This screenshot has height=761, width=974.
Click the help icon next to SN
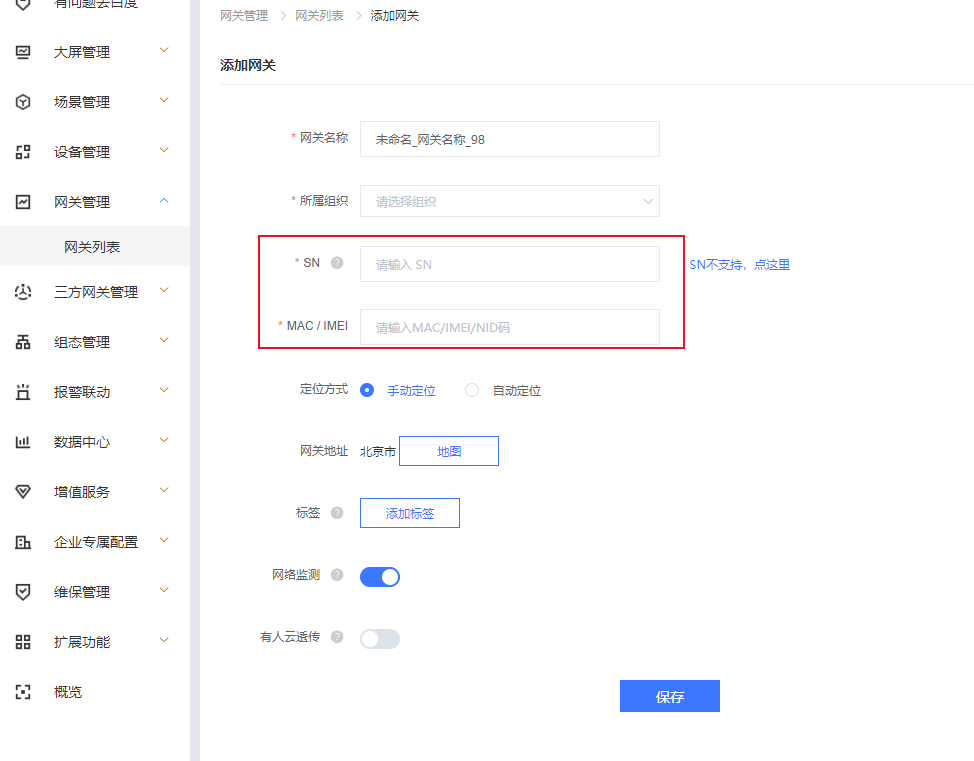[x=337, y=263]
